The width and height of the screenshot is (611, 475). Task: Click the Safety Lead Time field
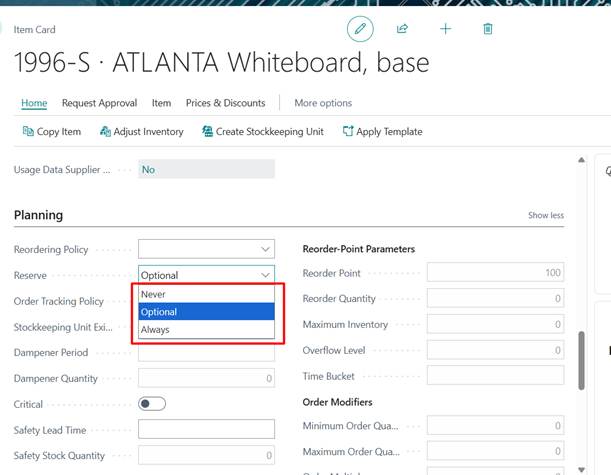(x=206, y=429)
